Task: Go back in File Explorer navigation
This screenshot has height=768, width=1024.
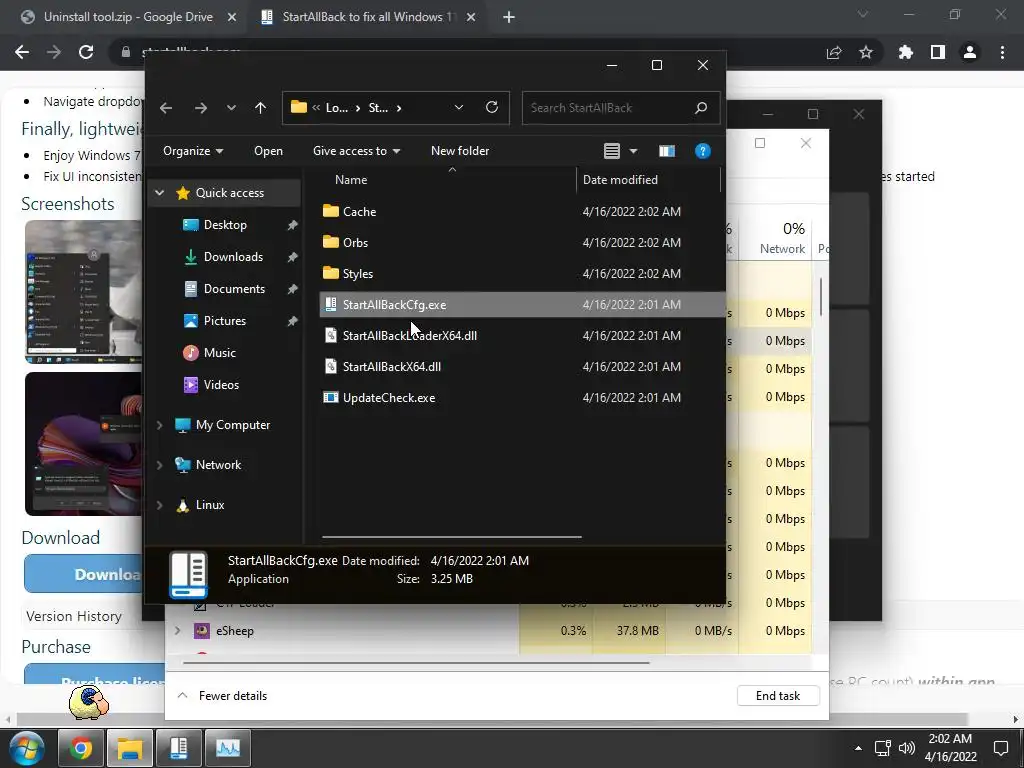Action: click(166, 108)
